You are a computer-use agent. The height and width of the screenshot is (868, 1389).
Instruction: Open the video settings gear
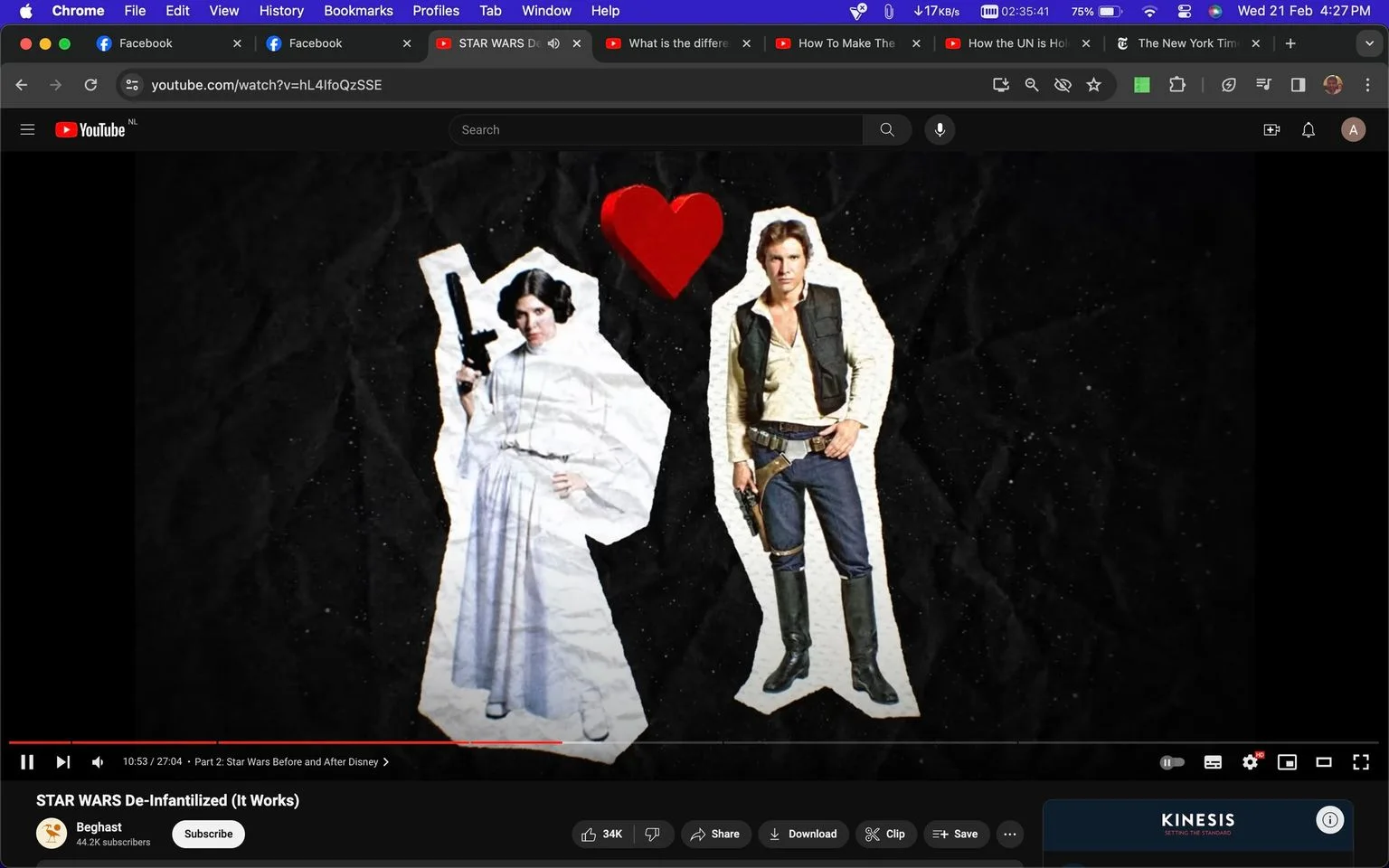pos(1251,762)
